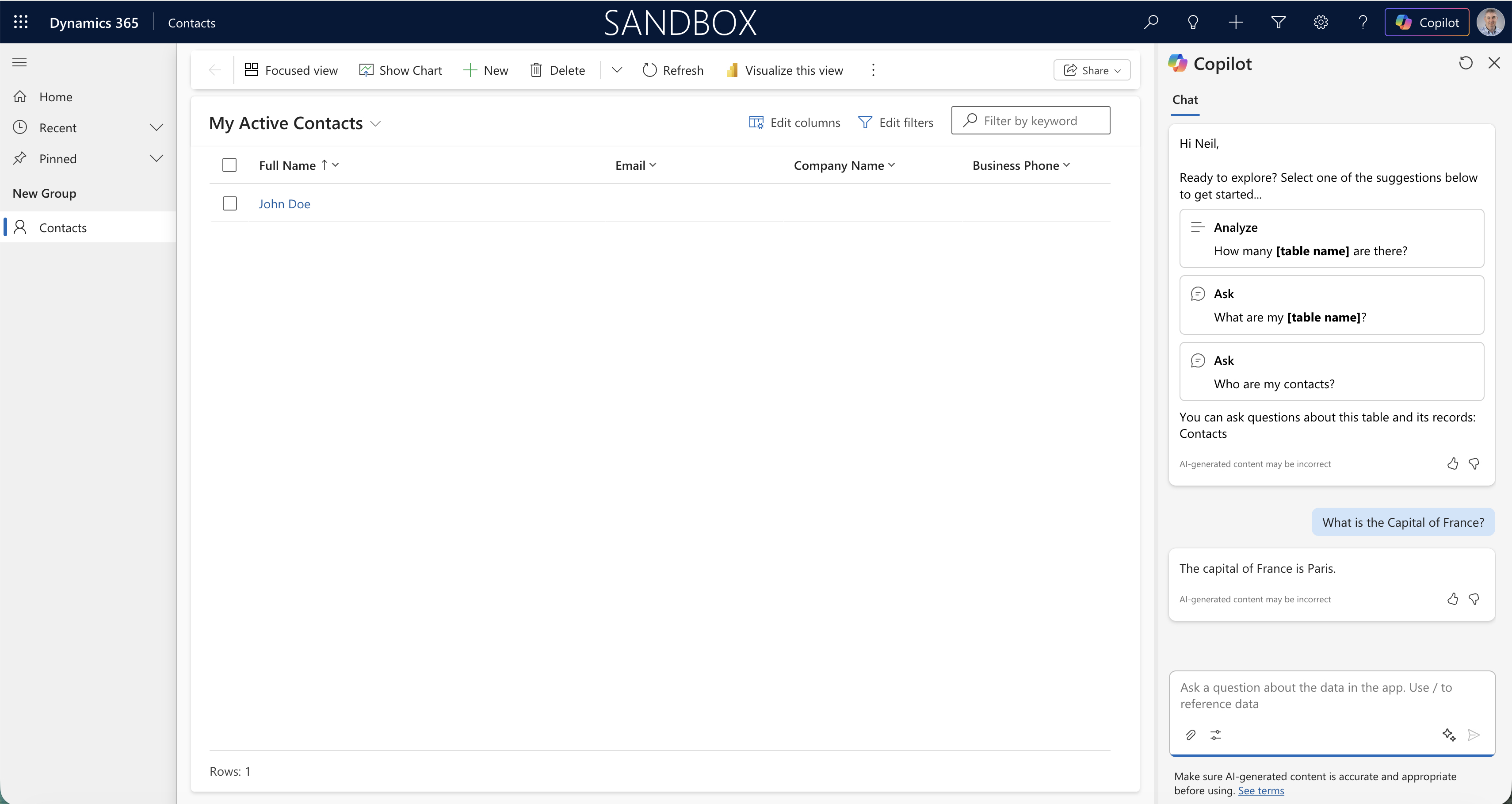Screen dimensions: 1512x804
Task: Open the more commands vertical ellipsis
Action: pyautogui.click(x=874, y=70)
